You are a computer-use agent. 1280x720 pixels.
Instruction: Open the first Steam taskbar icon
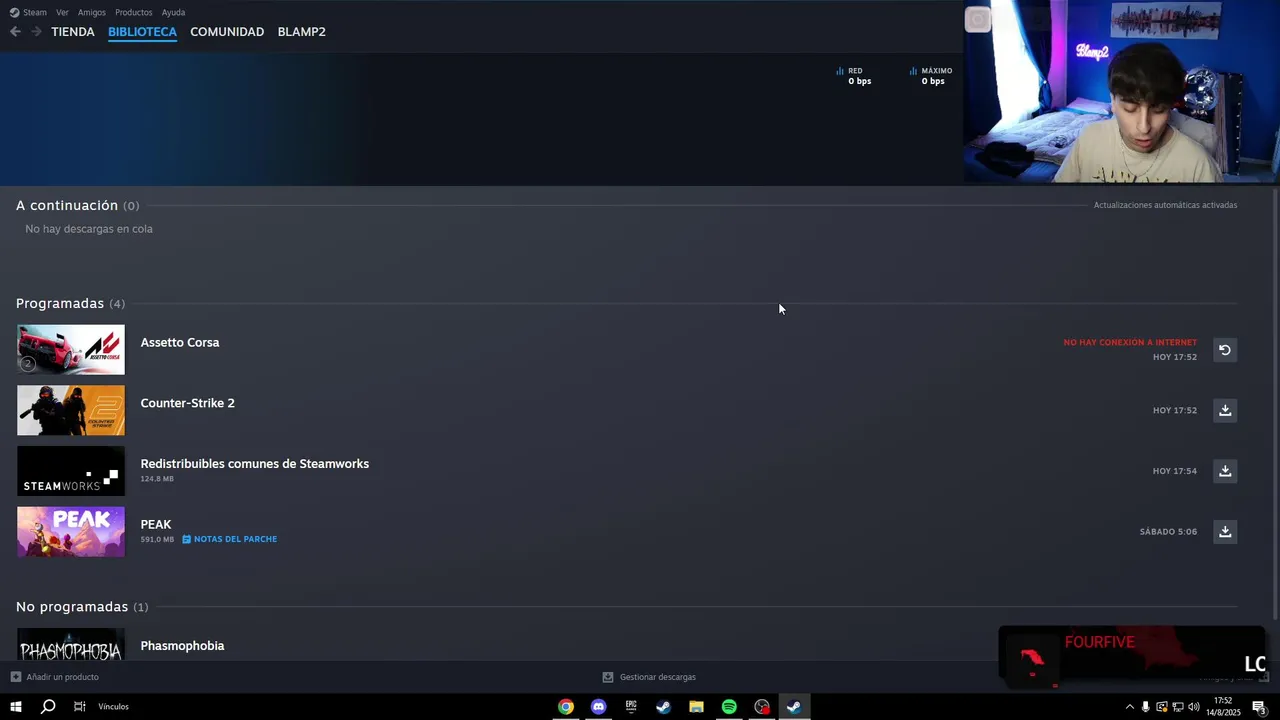click(x=663, y=707)
